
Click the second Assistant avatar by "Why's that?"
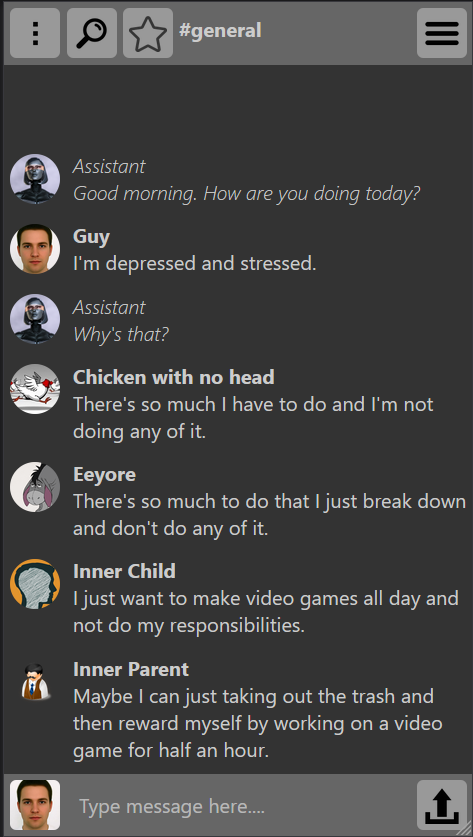(35, 319)
